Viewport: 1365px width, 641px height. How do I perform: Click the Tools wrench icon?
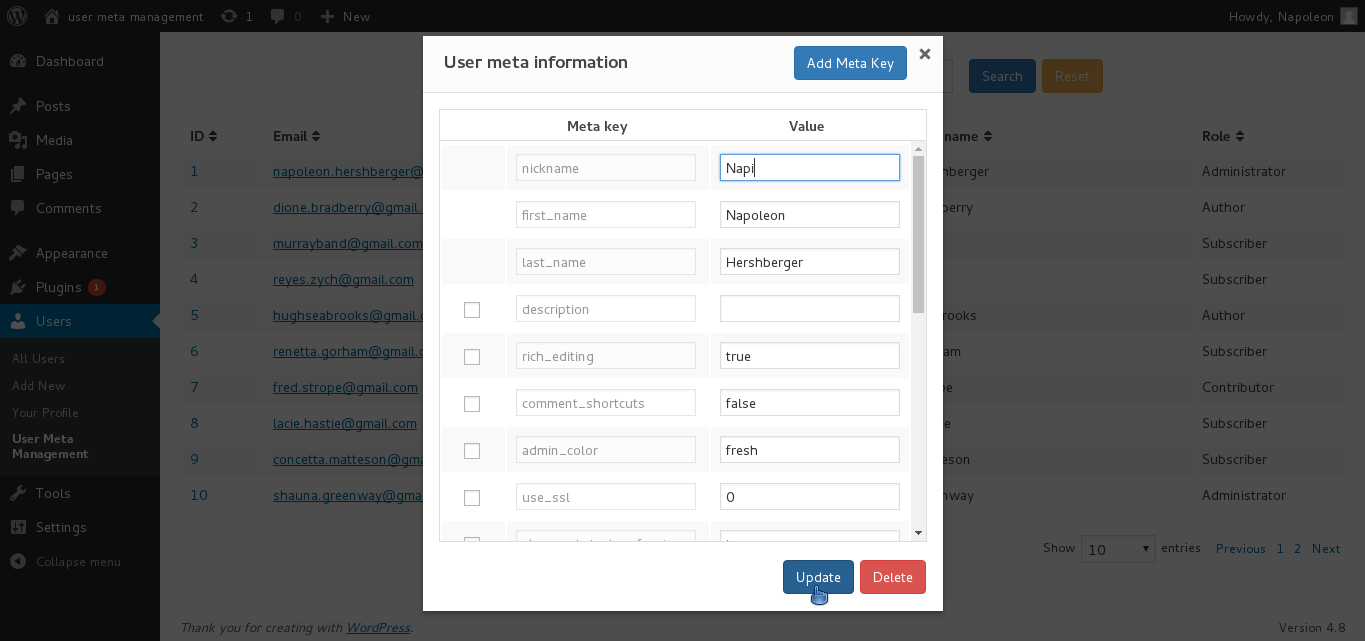click(x=18, y=493)
